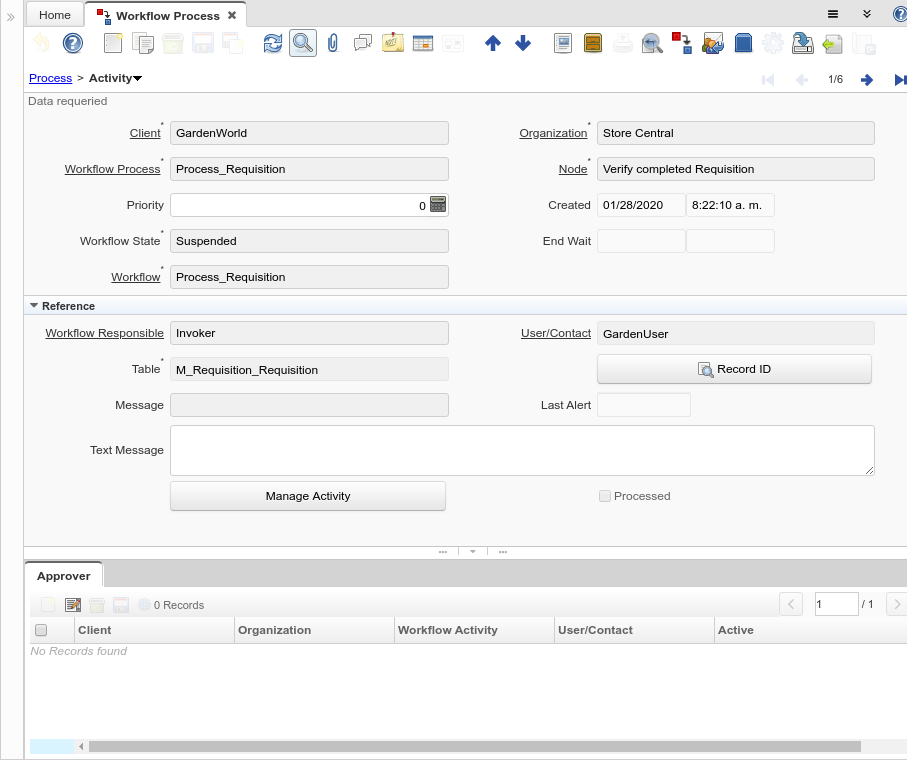
Task: Toggle the Processed checkbox
Action: point(604,496)
